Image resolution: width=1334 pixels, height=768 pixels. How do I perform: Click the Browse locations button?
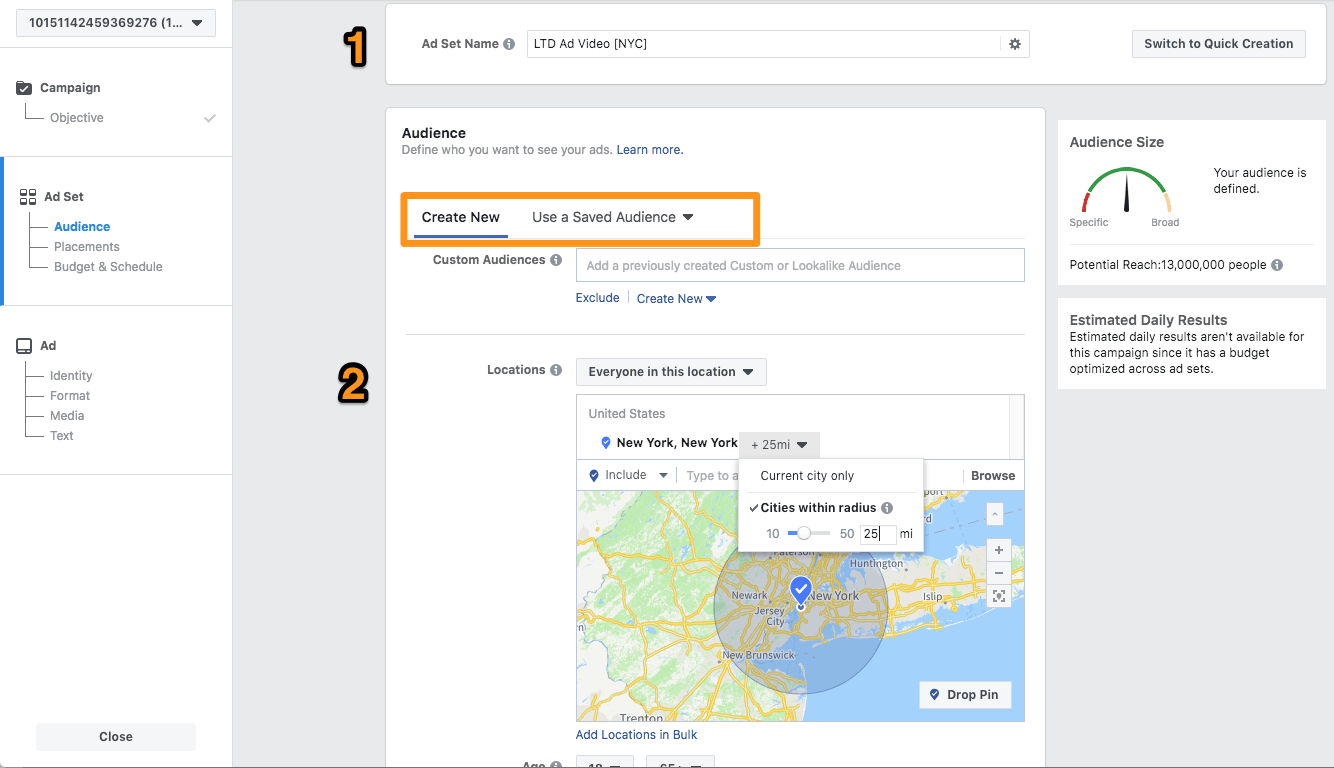tap(993, 476)
